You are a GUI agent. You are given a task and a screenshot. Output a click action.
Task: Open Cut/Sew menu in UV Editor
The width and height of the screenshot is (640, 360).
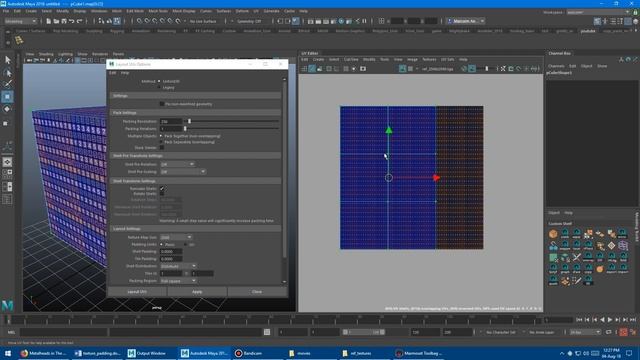[351, 60]
